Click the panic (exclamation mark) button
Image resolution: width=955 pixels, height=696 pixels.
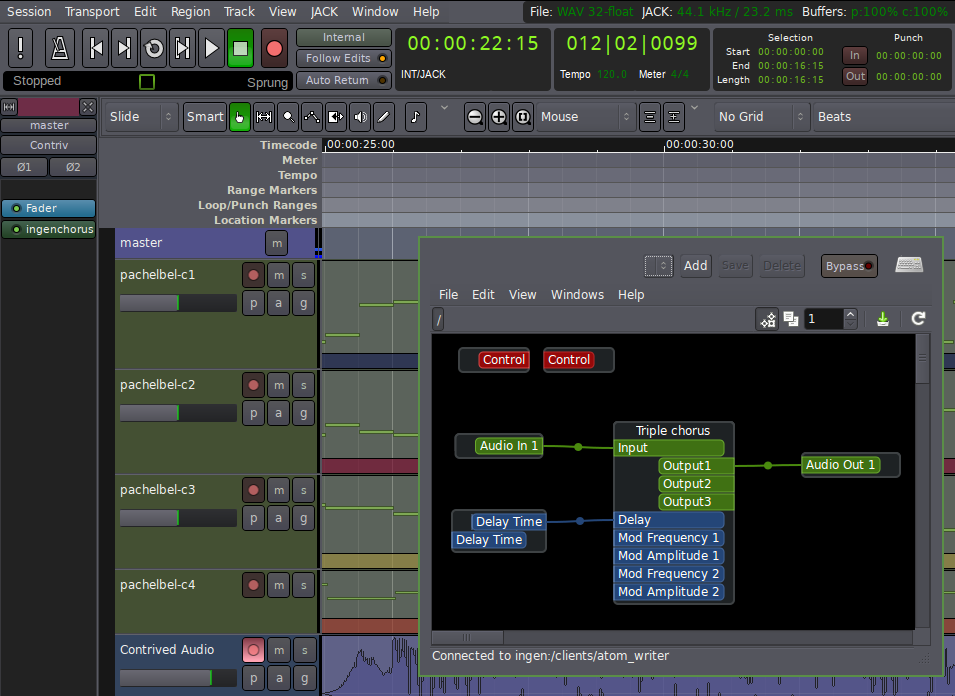click(21, 47)
